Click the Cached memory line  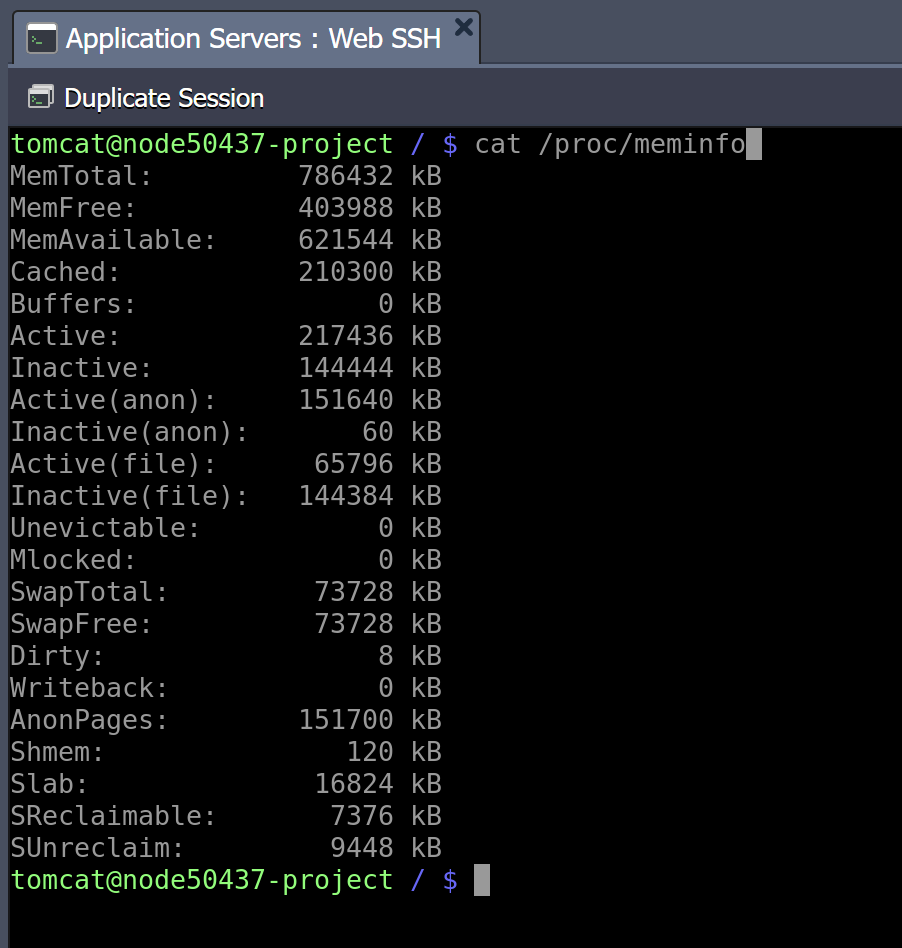226,272
